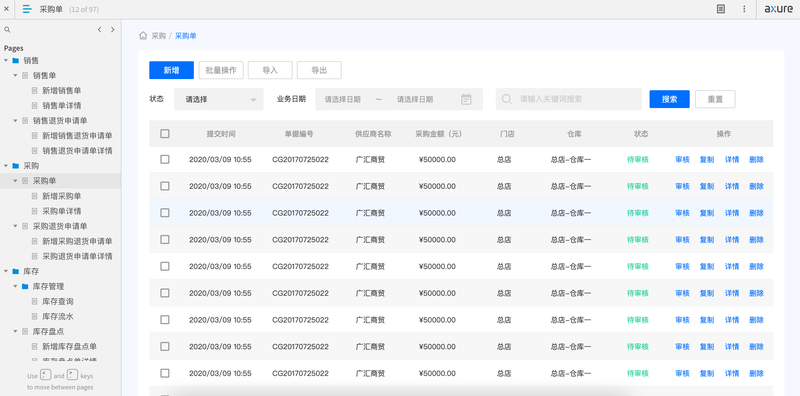Viewport: 800px width, 396px height.
Task: Check the eighth table row checkbox
Action: pos(165,346)
